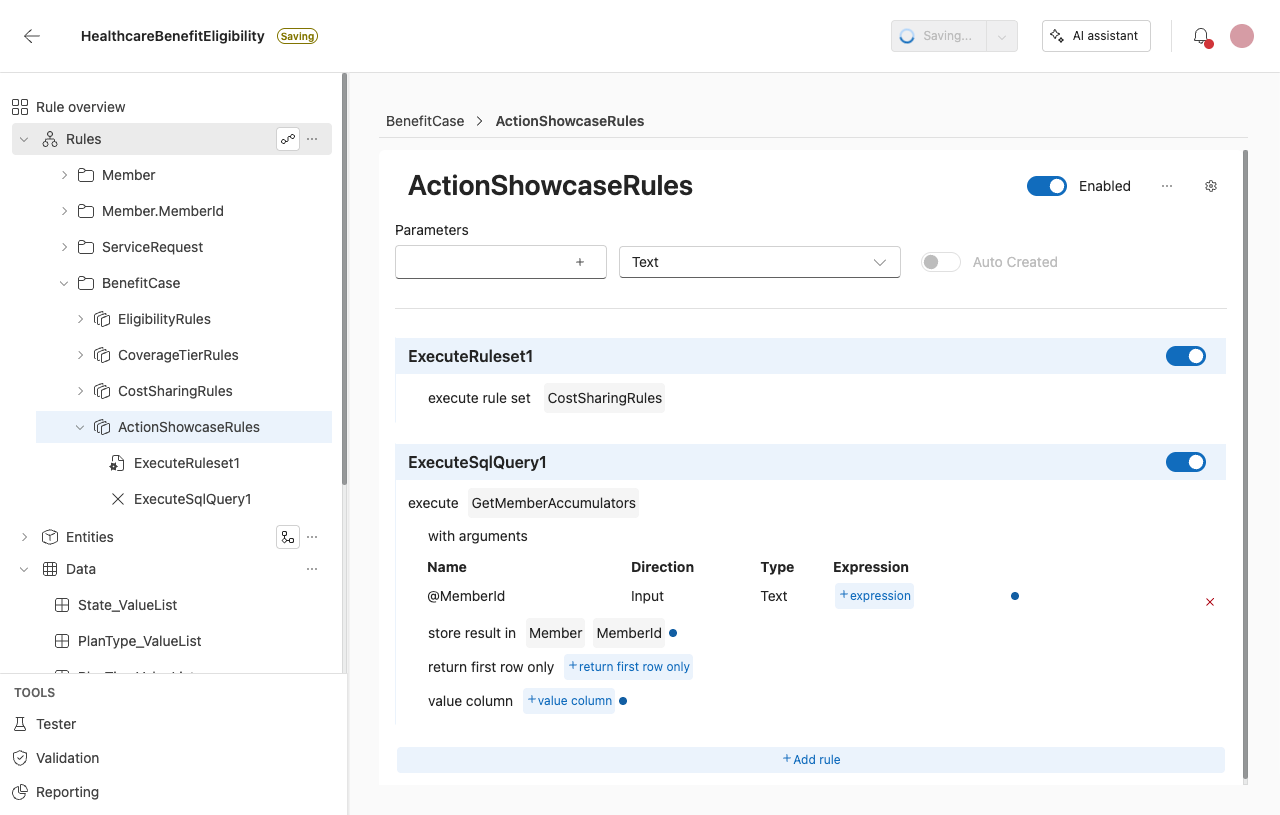This screenshot has height=815, width=1280.
Task: Click BenefitCase in the breadcrumb
Action: 425,121
